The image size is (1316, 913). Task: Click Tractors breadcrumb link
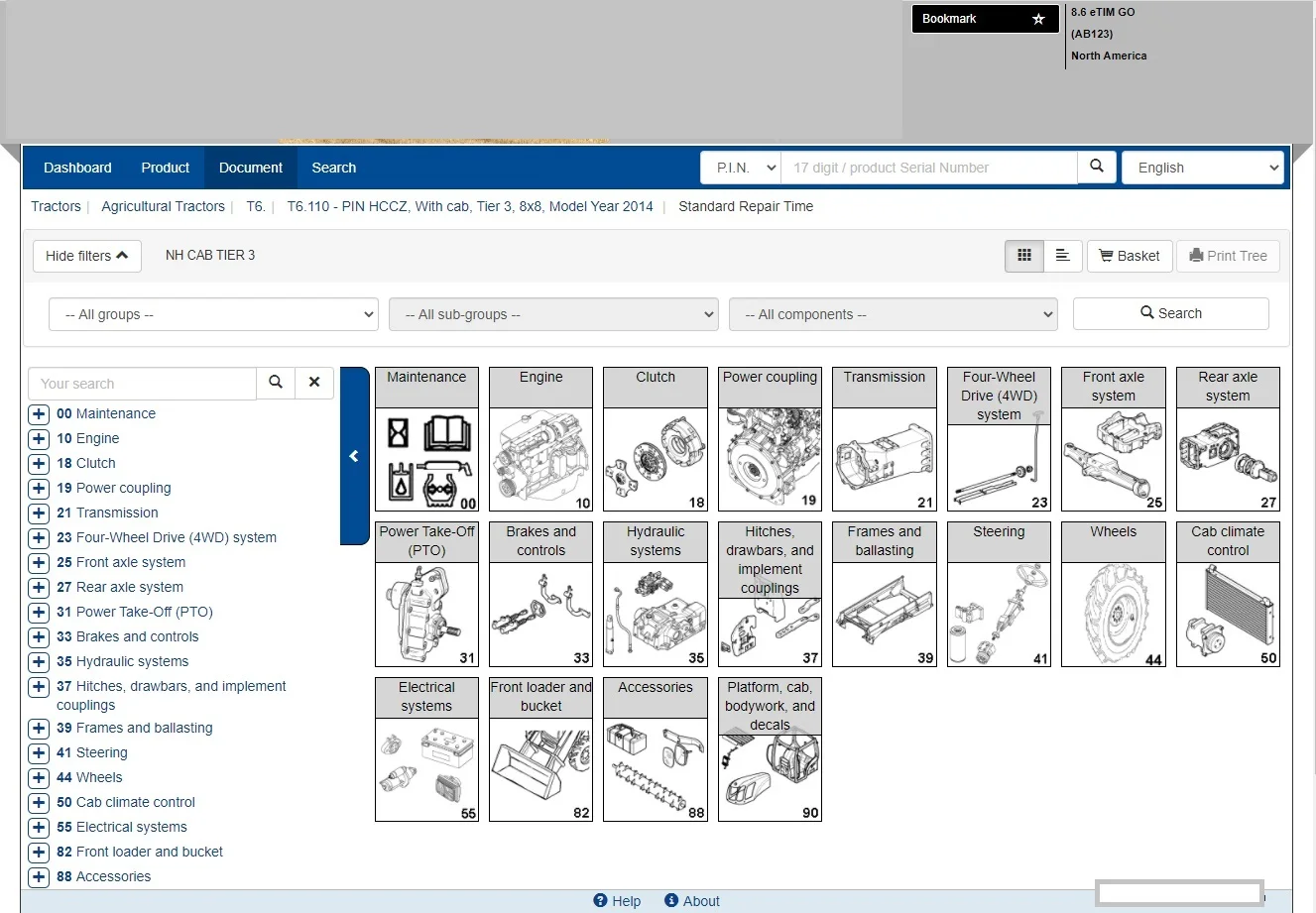coord(56,206)
